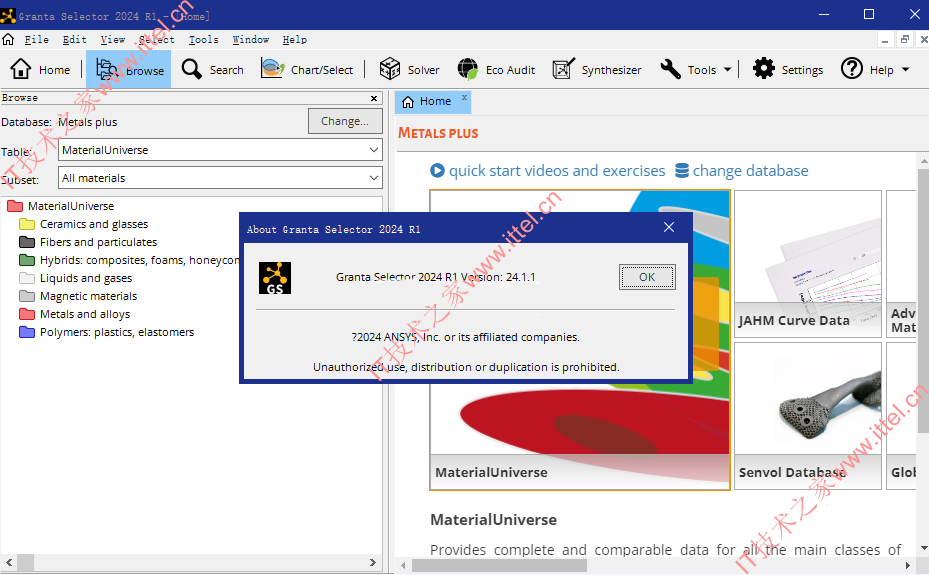
Task: Open Settings gear
Action: pyautogui.click(x=787, y=69)
